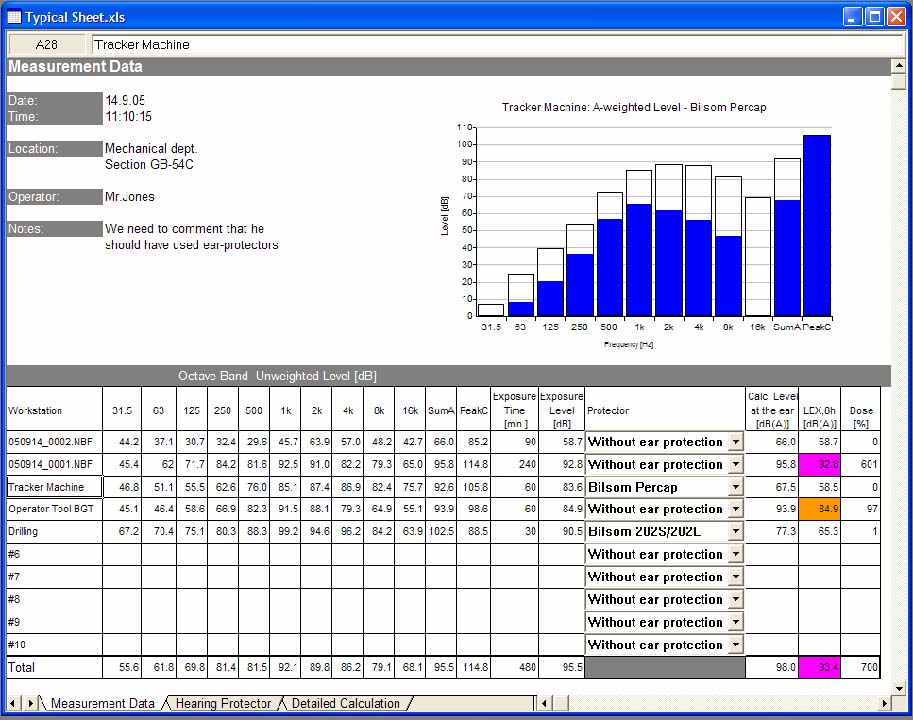Select the Operator Tool BGT workstation cell

[55, 509]
